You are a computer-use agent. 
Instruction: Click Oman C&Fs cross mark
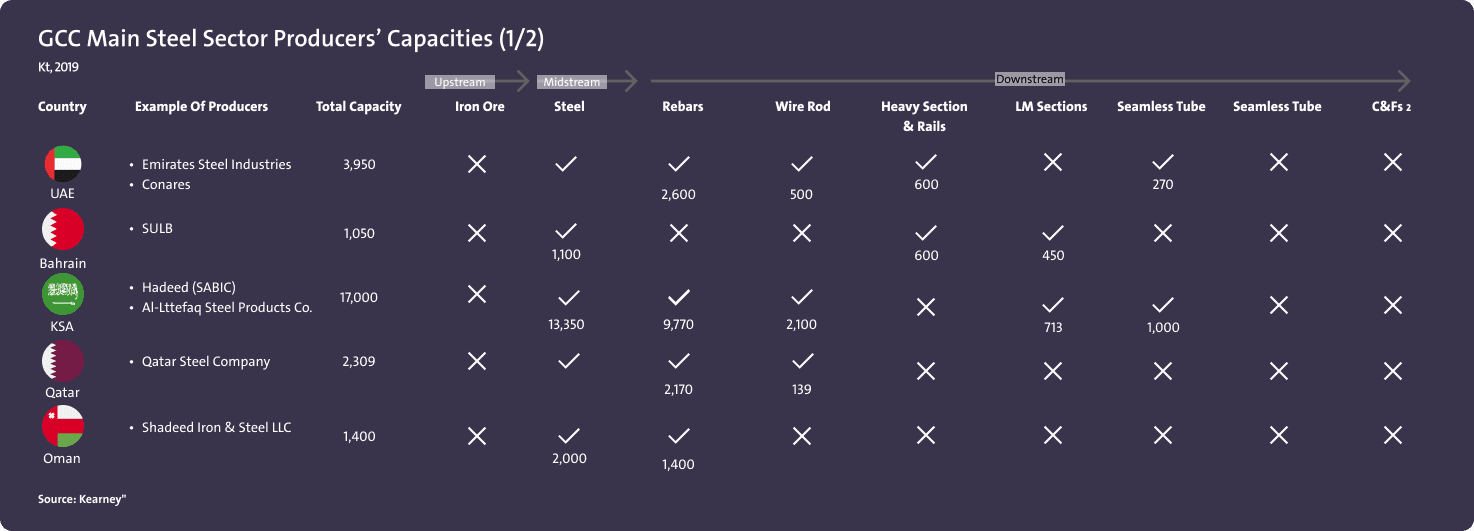click(1392, 435)
